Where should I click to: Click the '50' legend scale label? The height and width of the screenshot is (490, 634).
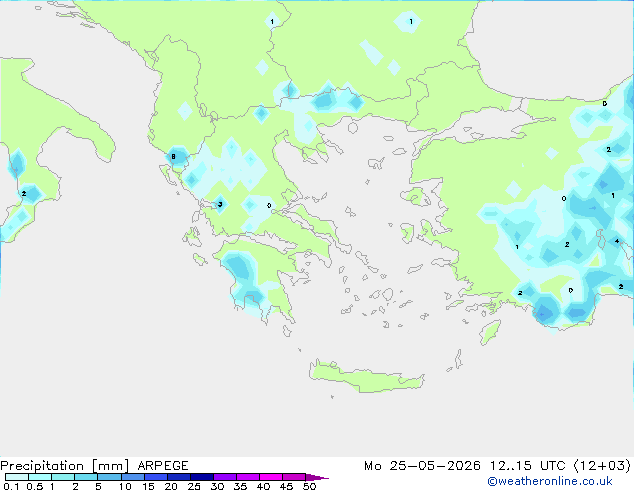[309, 486]
